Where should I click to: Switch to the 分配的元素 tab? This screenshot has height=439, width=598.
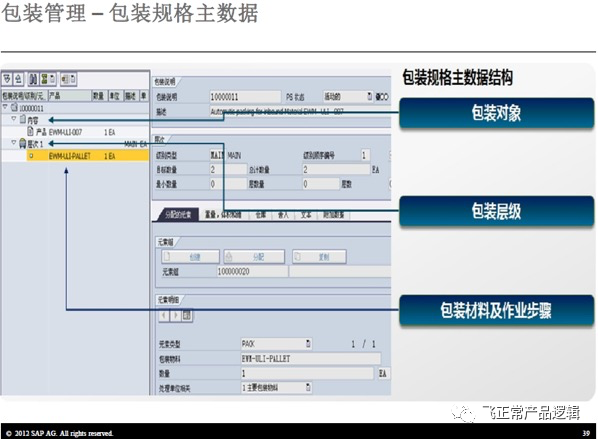point(178,215)
